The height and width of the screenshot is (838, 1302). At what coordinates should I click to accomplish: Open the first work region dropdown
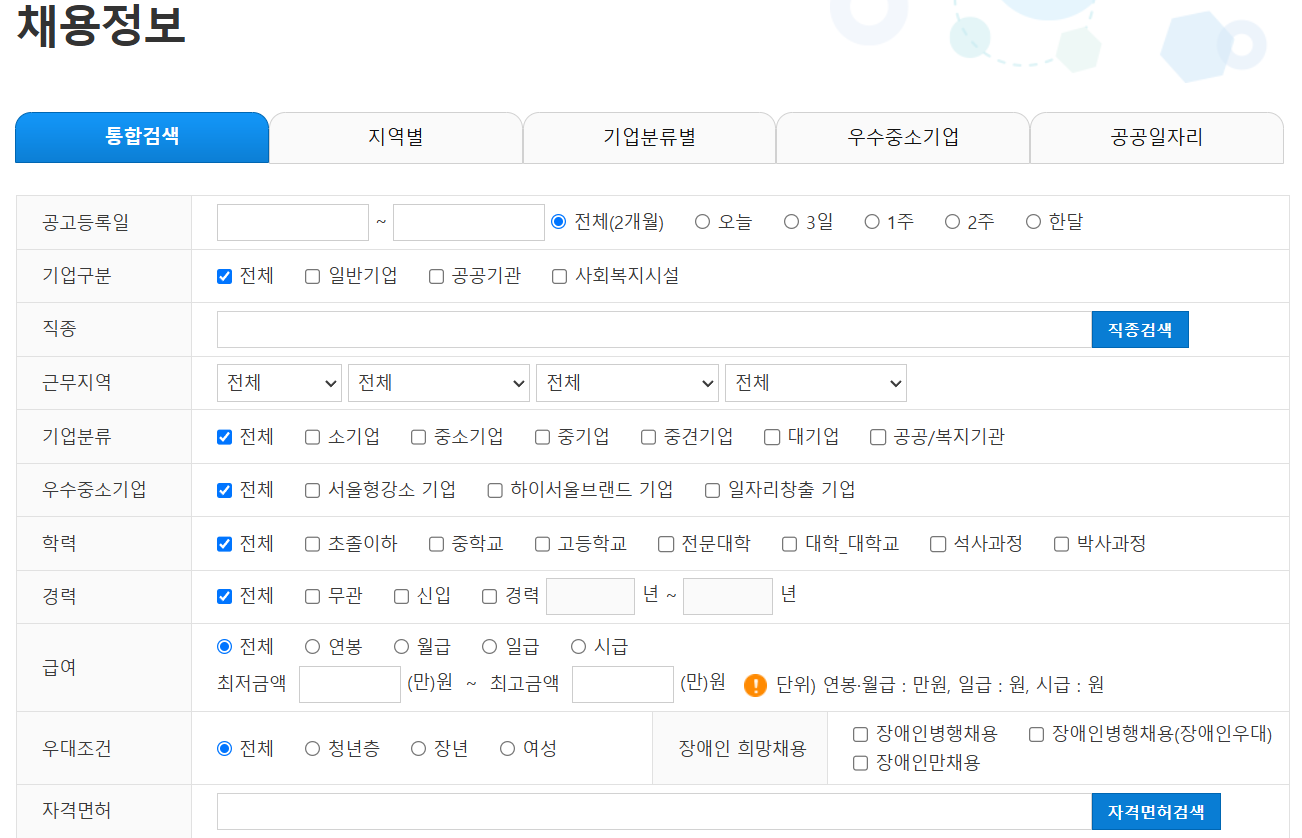[x=279, y=382]
